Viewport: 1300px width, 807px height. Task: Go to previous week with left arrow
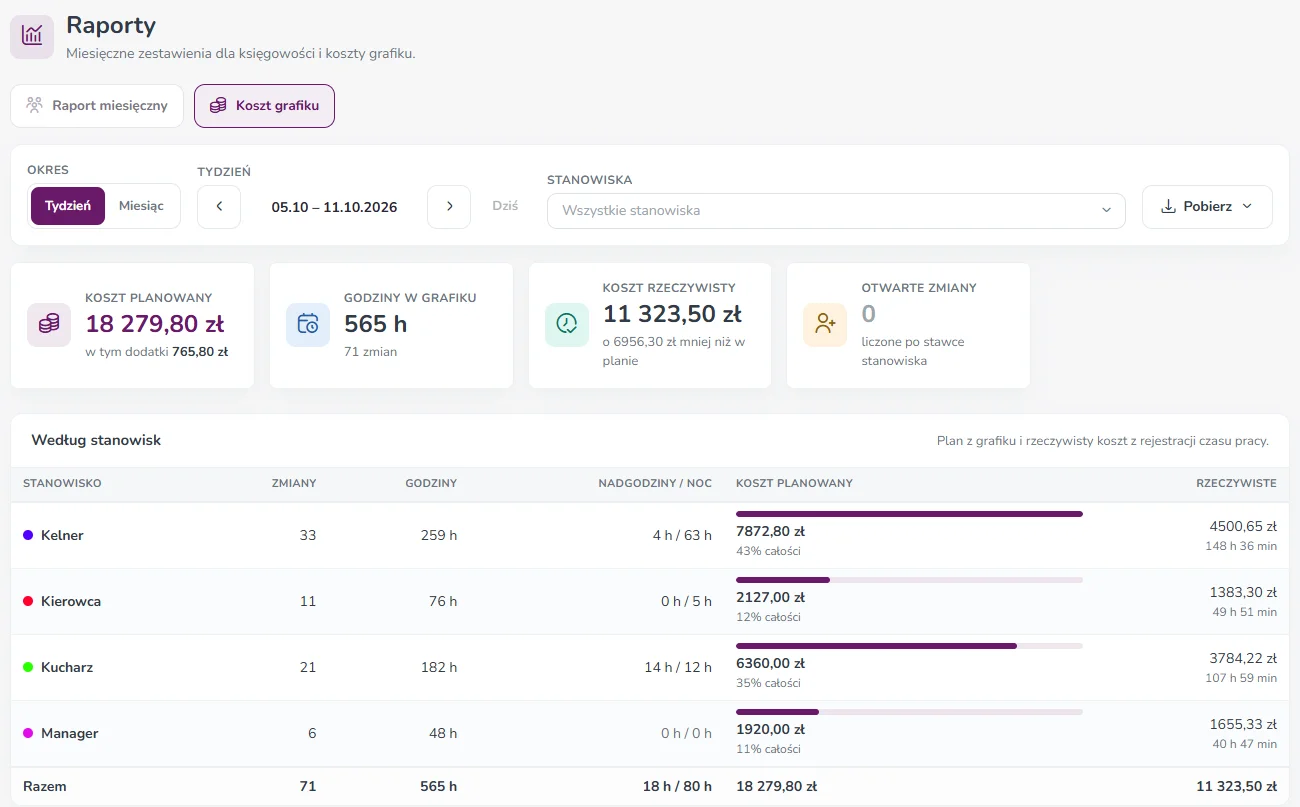[x=219, y=207]
